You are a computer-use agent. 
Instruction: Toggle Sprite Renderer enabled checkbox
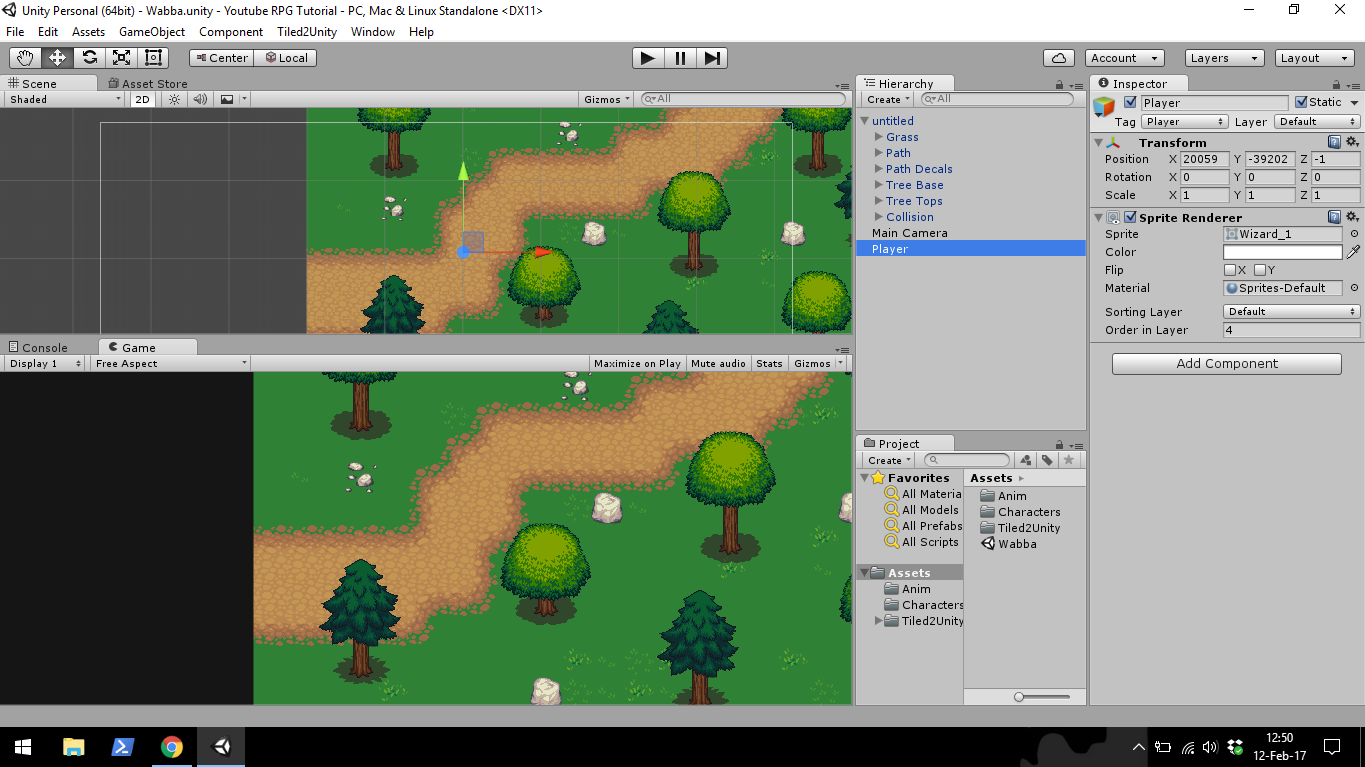tap(1130, 217)
